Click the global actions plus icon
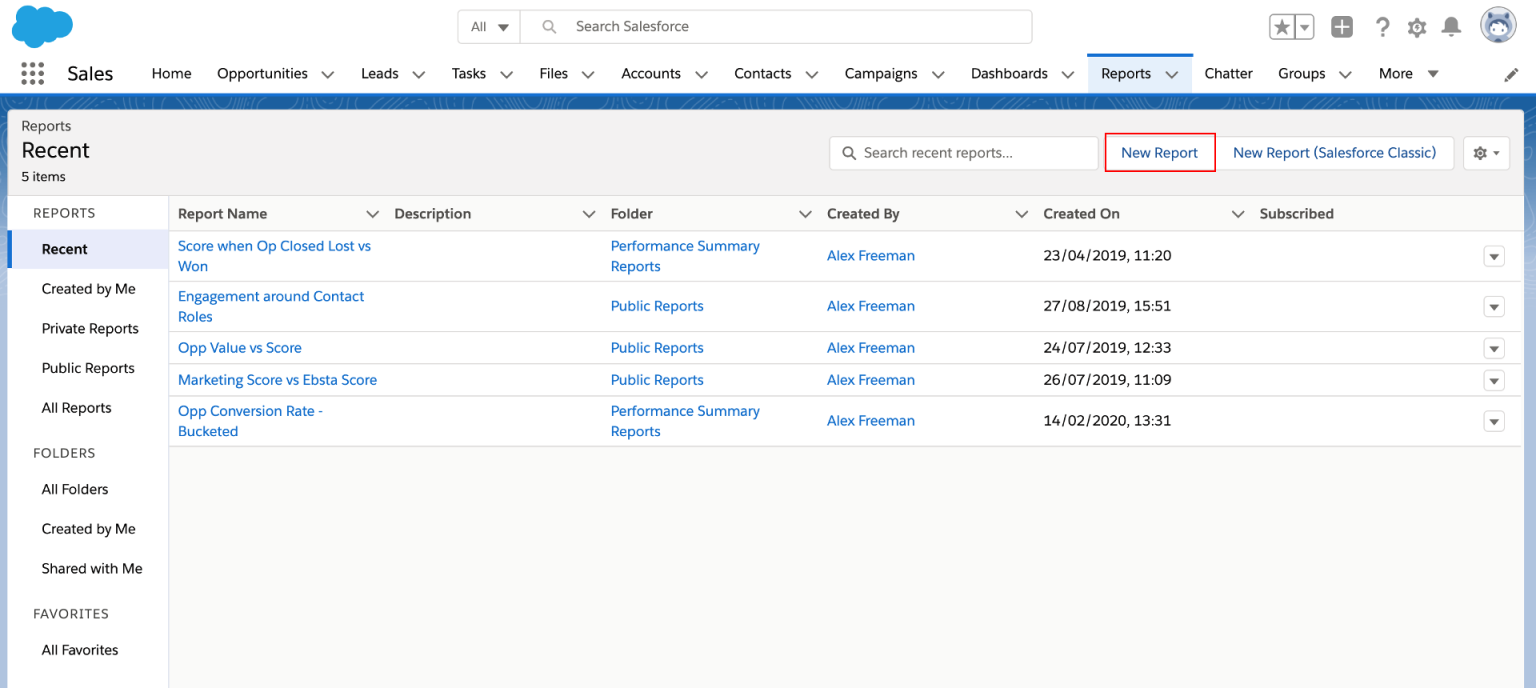 1341,27
